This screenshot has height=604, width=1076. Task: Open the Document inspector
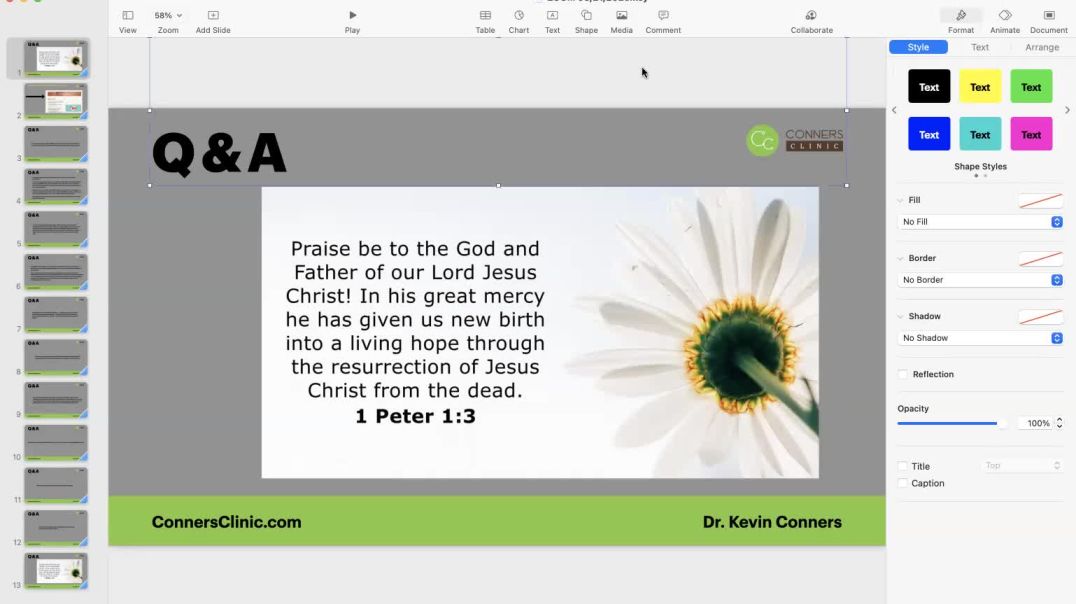tap(1049, 21)
